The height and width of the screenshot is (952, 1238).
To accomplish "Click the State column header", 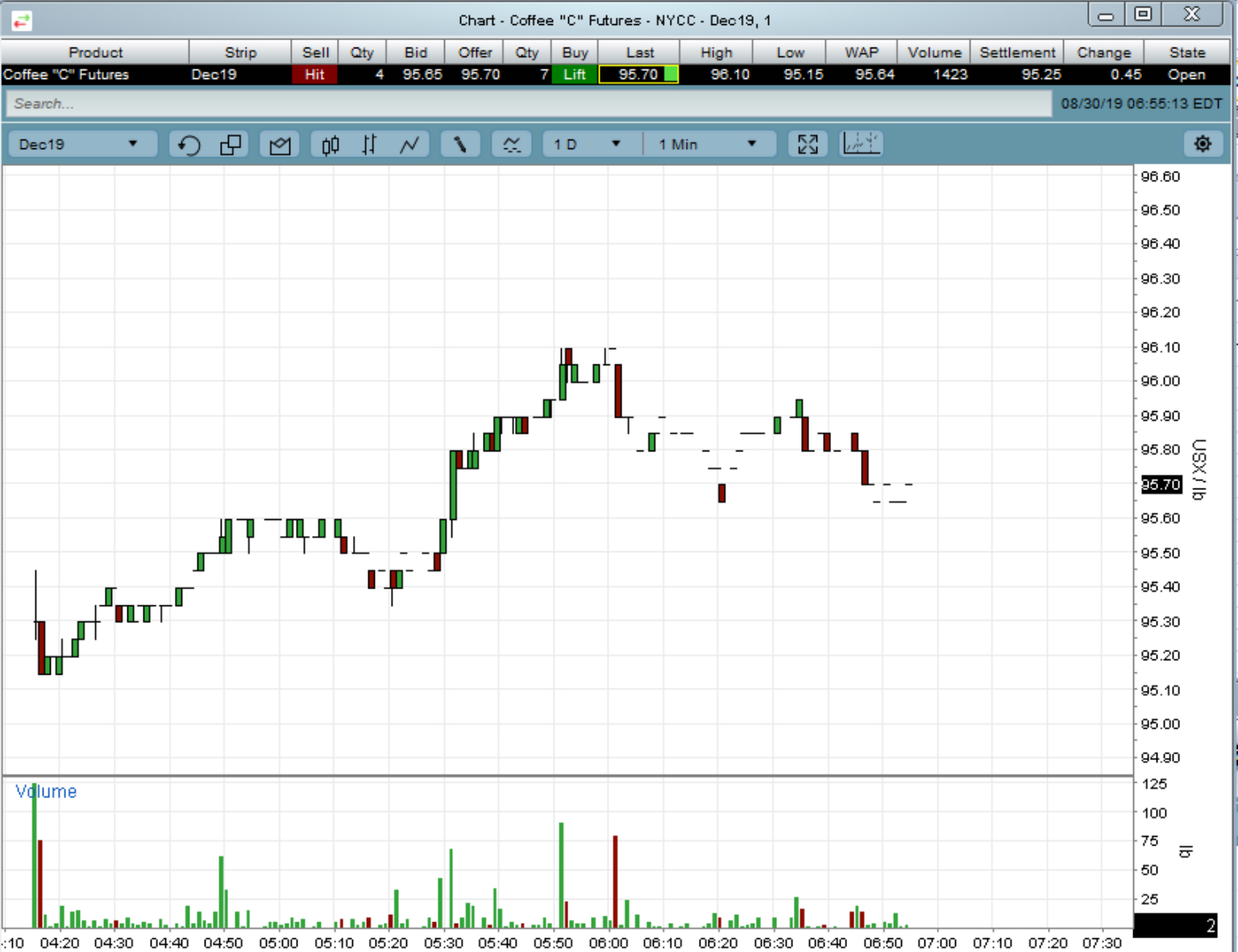I will pyautogui.click(x=1187, y=52).
